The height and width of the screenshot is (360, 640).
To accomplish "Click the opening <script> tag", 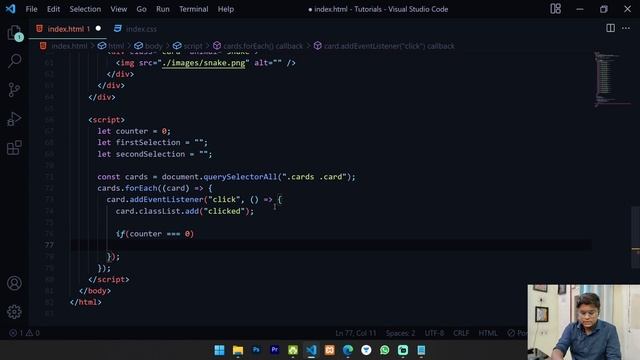I will [x=107, y=120].
